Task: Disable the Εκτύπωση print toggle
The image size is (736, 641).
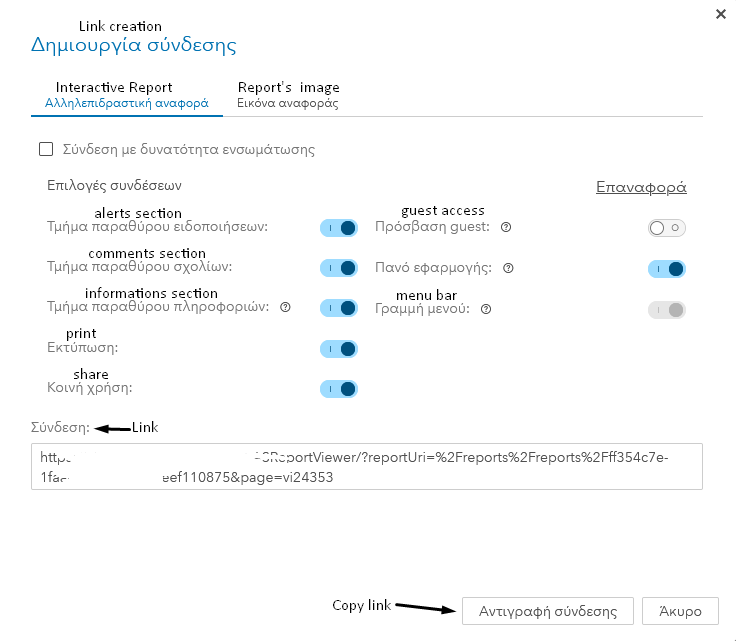Action: pyautogui.click(x=339, y=348)
